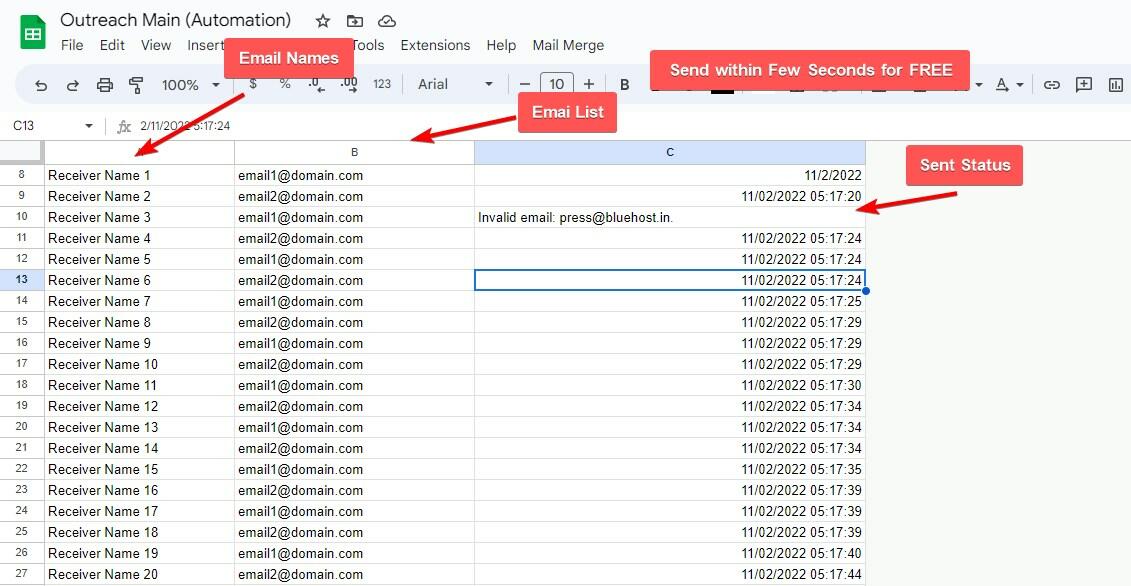Increase decimal places

[x=348, y=84]
